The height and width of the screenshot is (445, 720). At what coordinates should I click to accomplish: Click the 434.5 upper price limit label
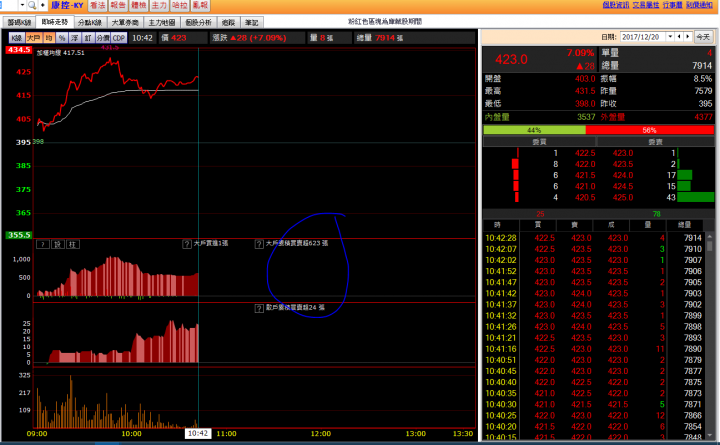(18, 50)
